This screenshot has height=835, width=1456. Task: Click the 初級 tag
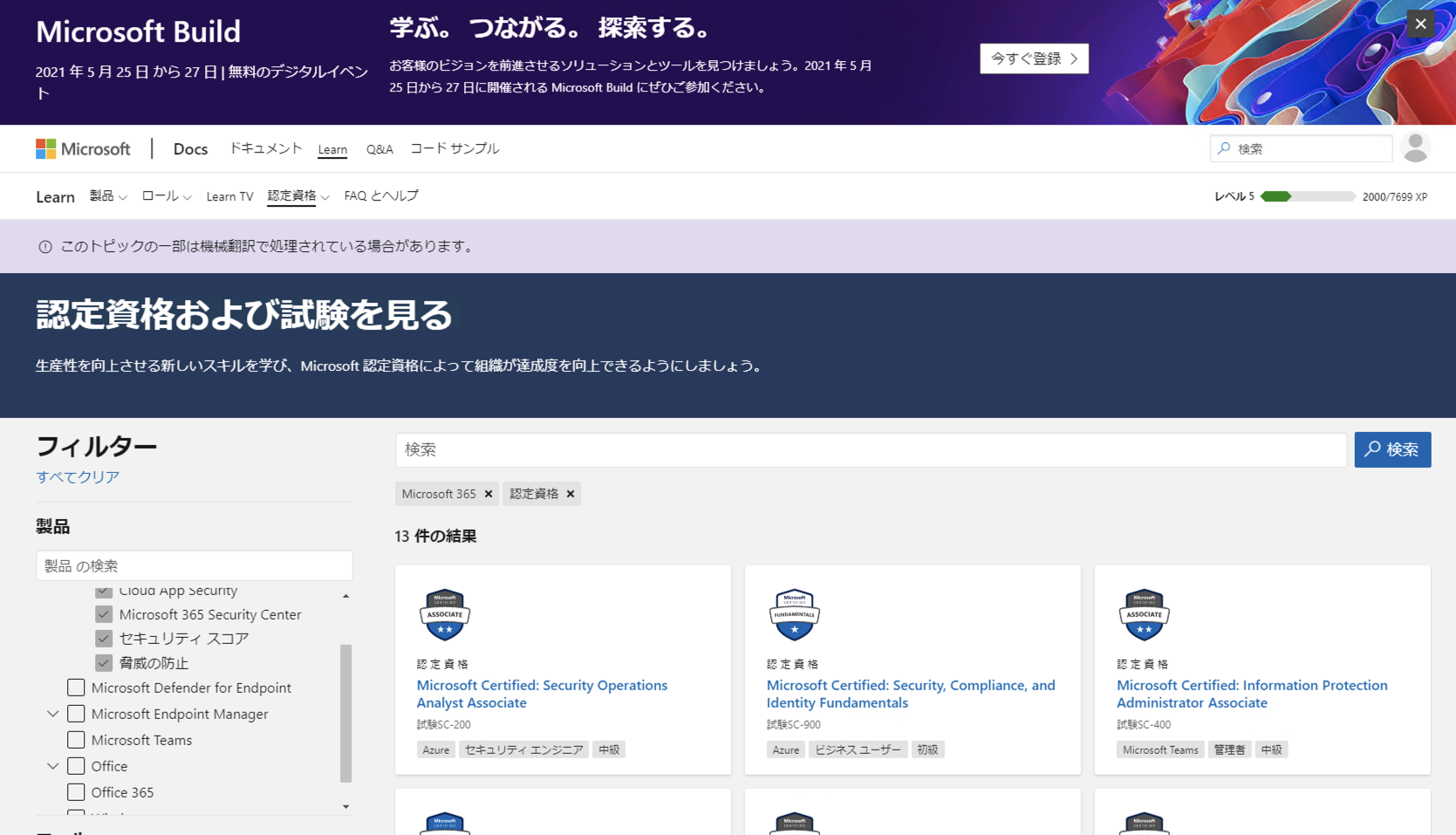[x=927, y=749]
